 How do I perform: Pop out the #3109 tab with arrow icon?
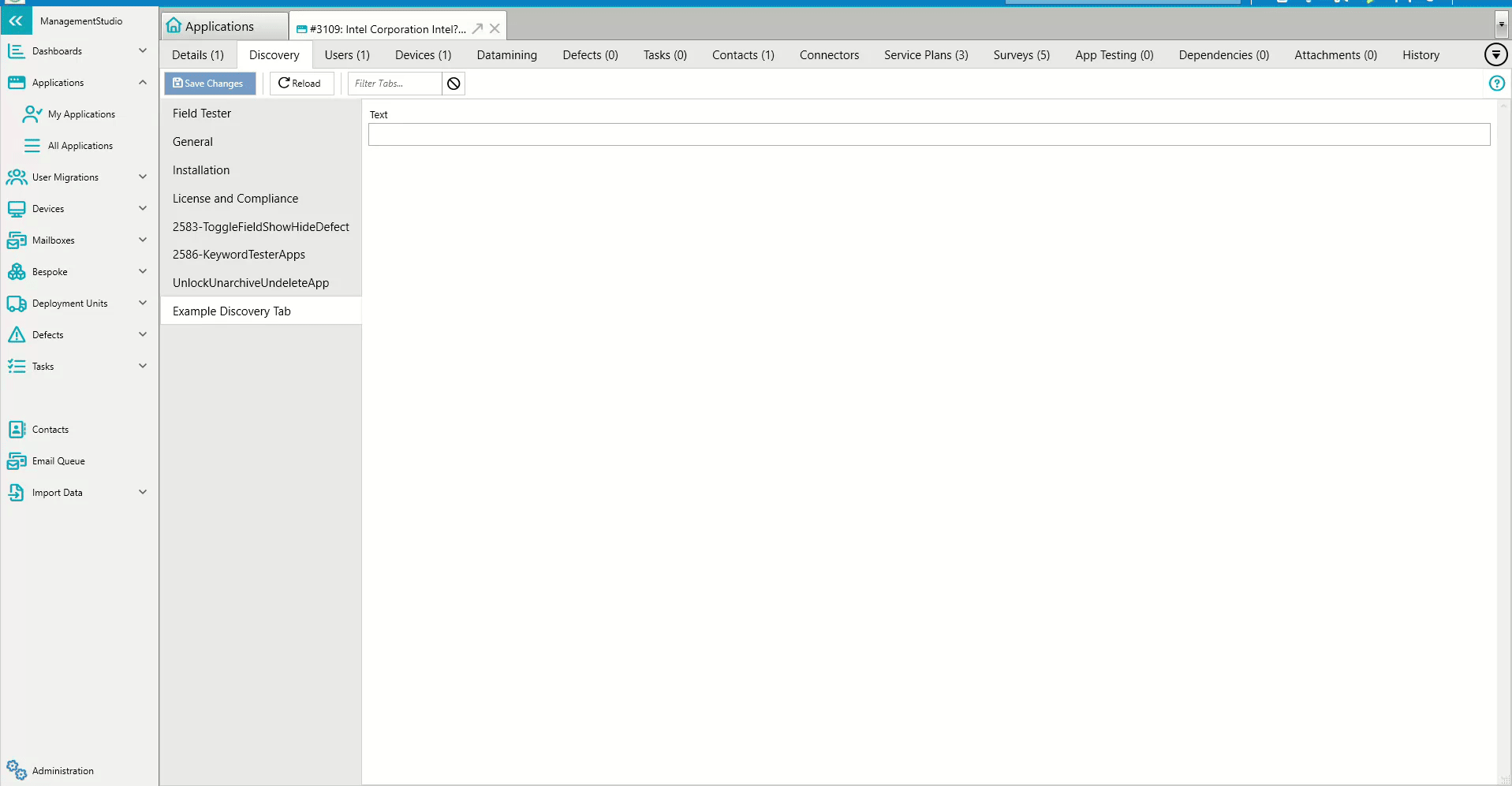477,28
